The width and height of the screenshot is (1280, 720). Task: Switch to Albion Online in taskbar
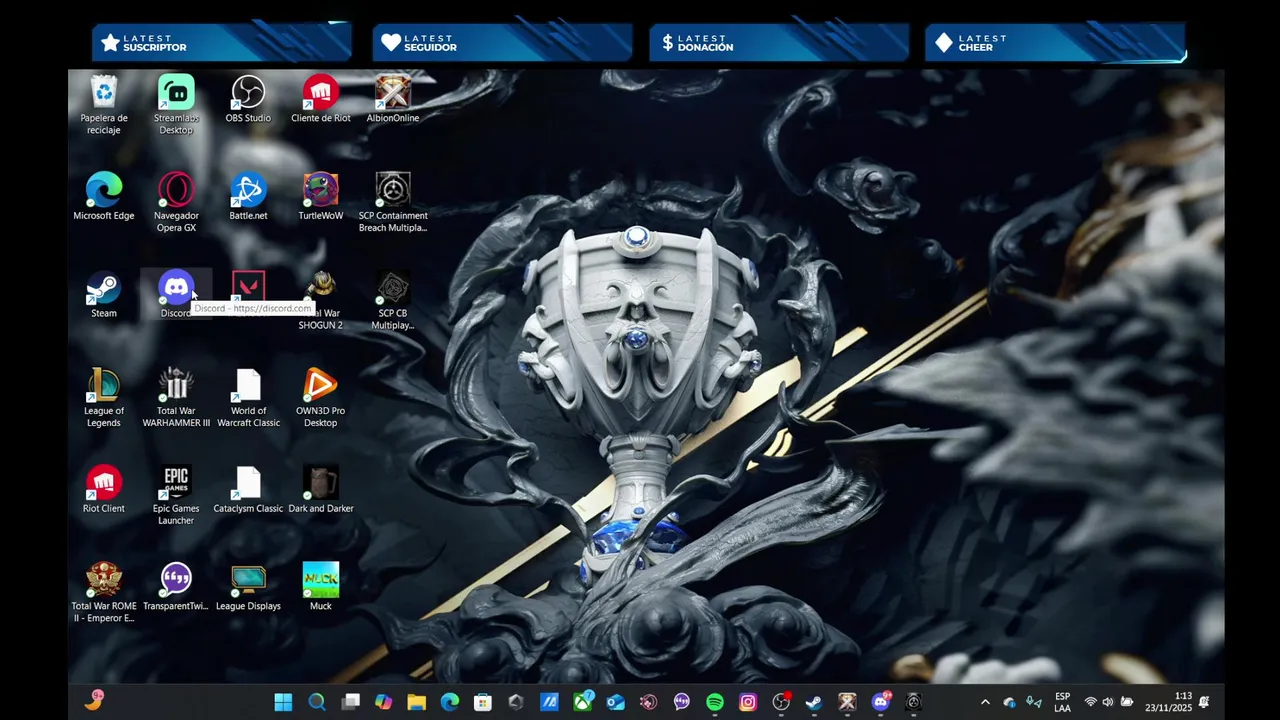[847, 703]
